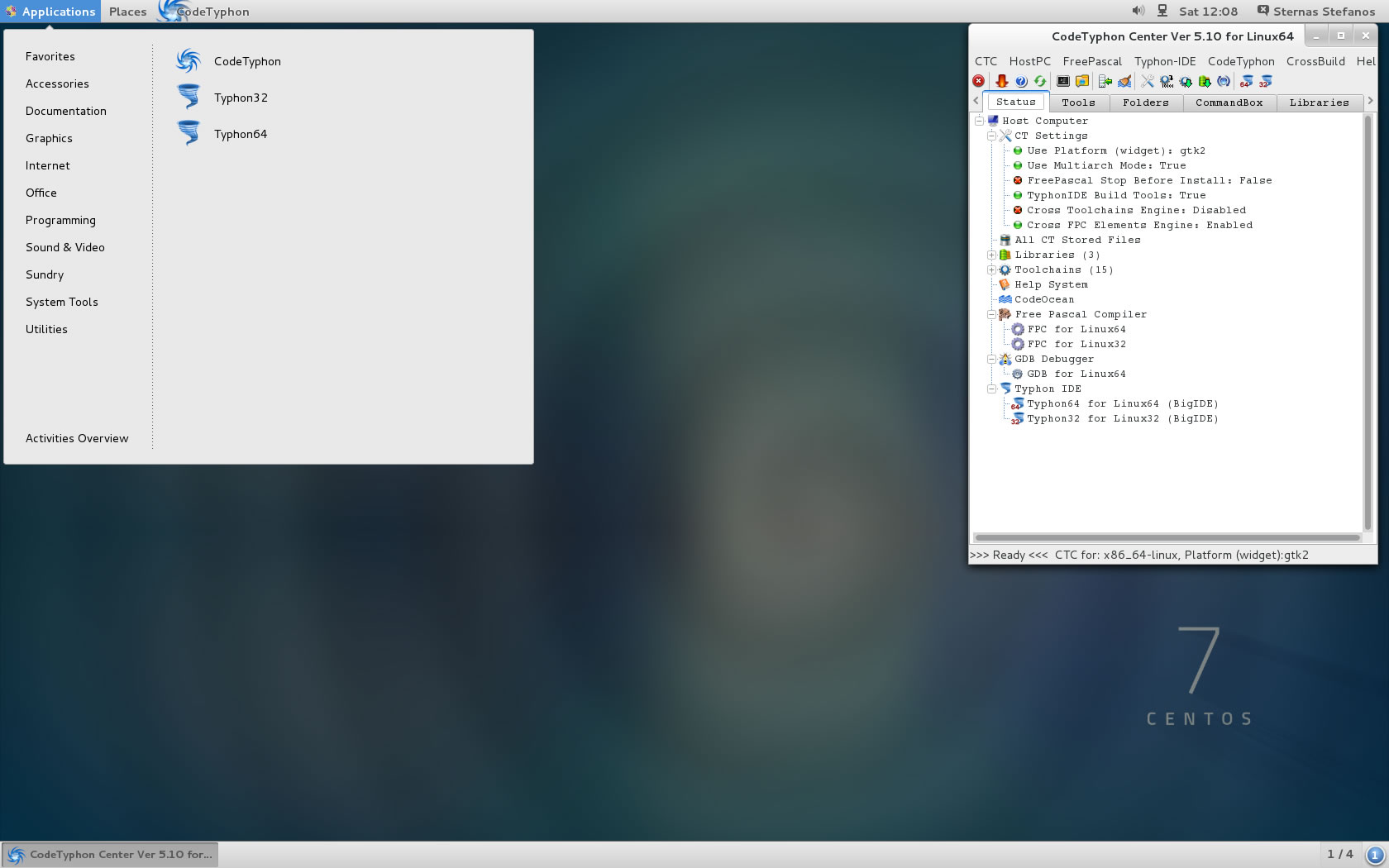
Task: Open the CrossBuild menu
Action: (1315, 61)
